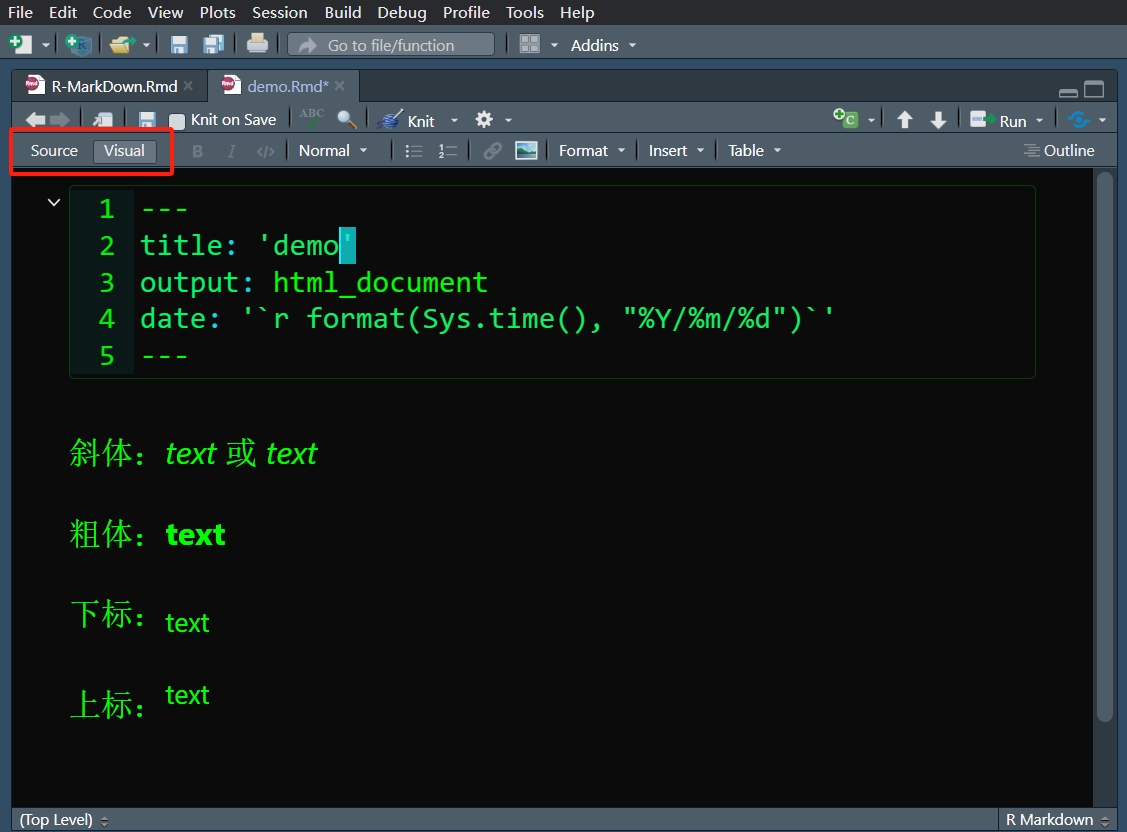
Task: Click the insert link icon
Action: click(x=492, y=151)
